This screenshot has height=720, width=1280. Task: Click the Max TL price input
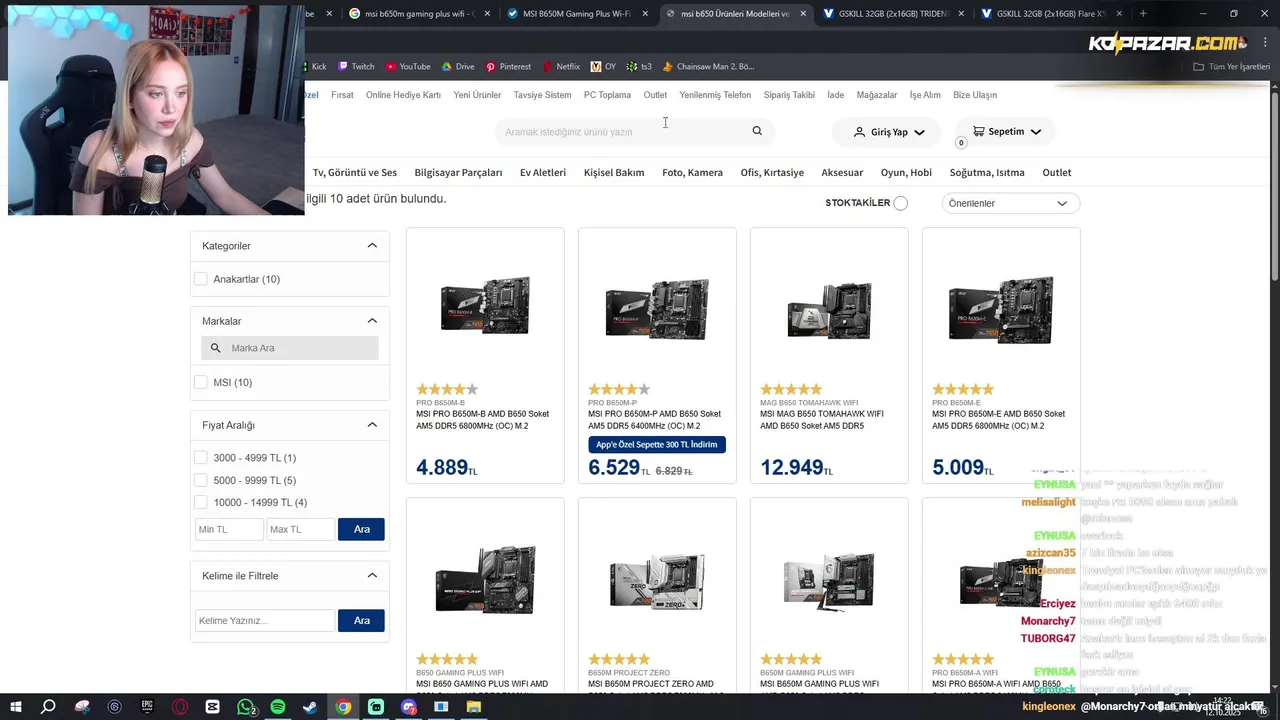pos(300,529)
